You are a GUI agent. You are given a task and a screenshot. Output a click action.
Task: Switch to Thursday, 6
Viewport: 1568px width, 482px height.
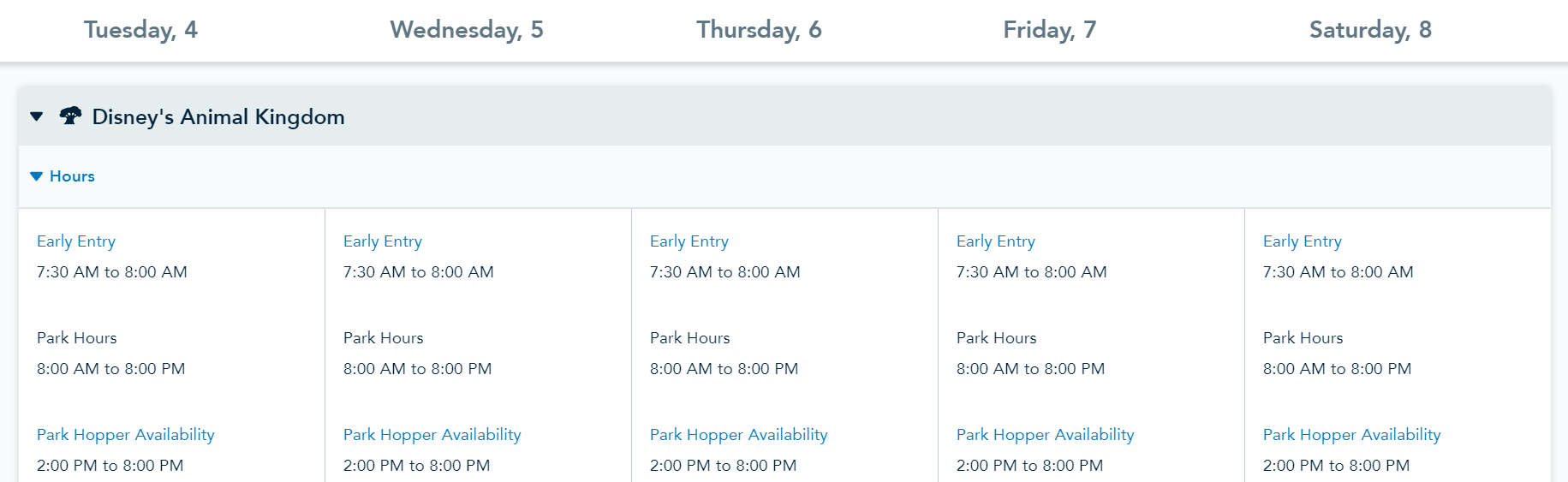tap(759, 30)
